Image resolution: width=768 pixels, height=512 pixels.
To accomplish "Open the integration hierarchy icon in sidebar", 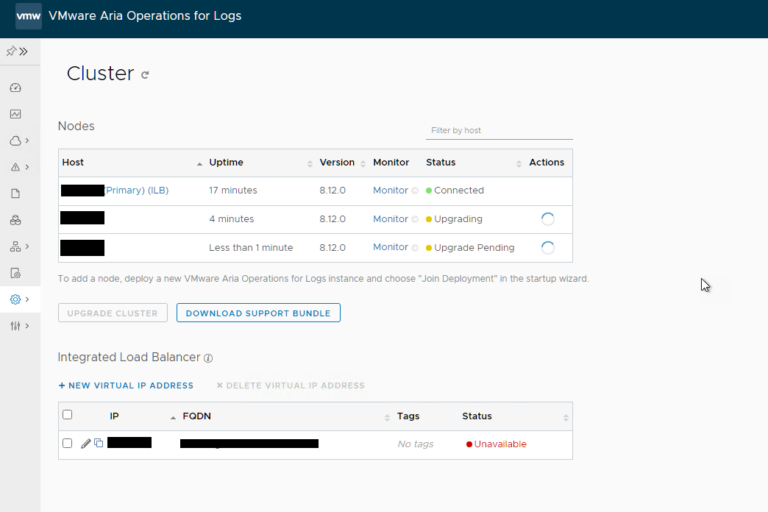I will tap(16, 246).
